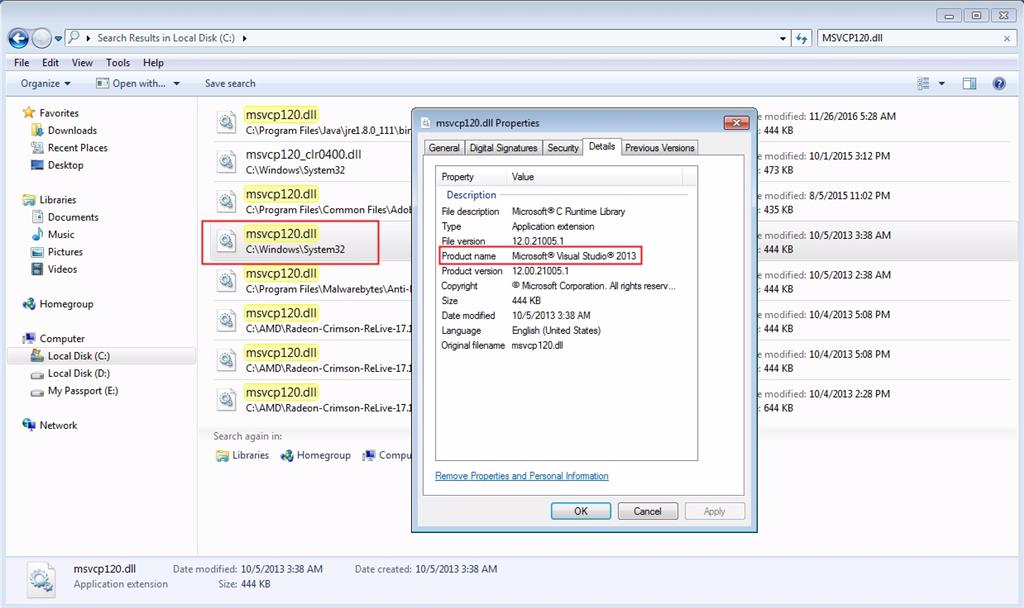Click Cancel in Properties dialog
1024x608 pixels.
click(647, 511)
